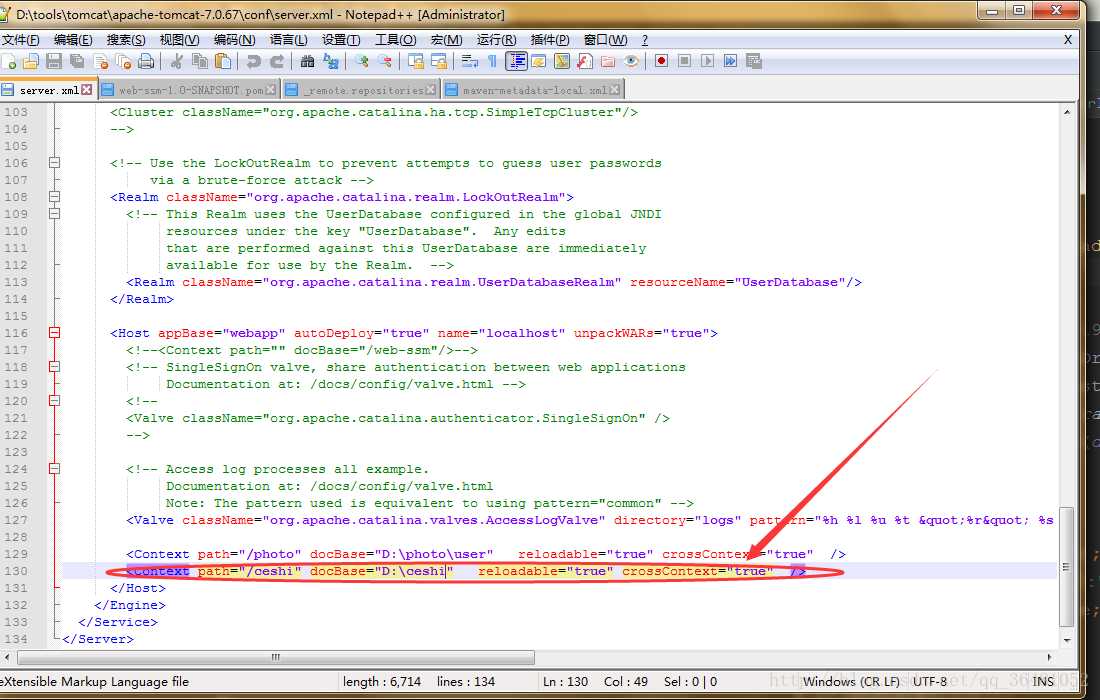Open the 文件(F) menu

point(20,40)
